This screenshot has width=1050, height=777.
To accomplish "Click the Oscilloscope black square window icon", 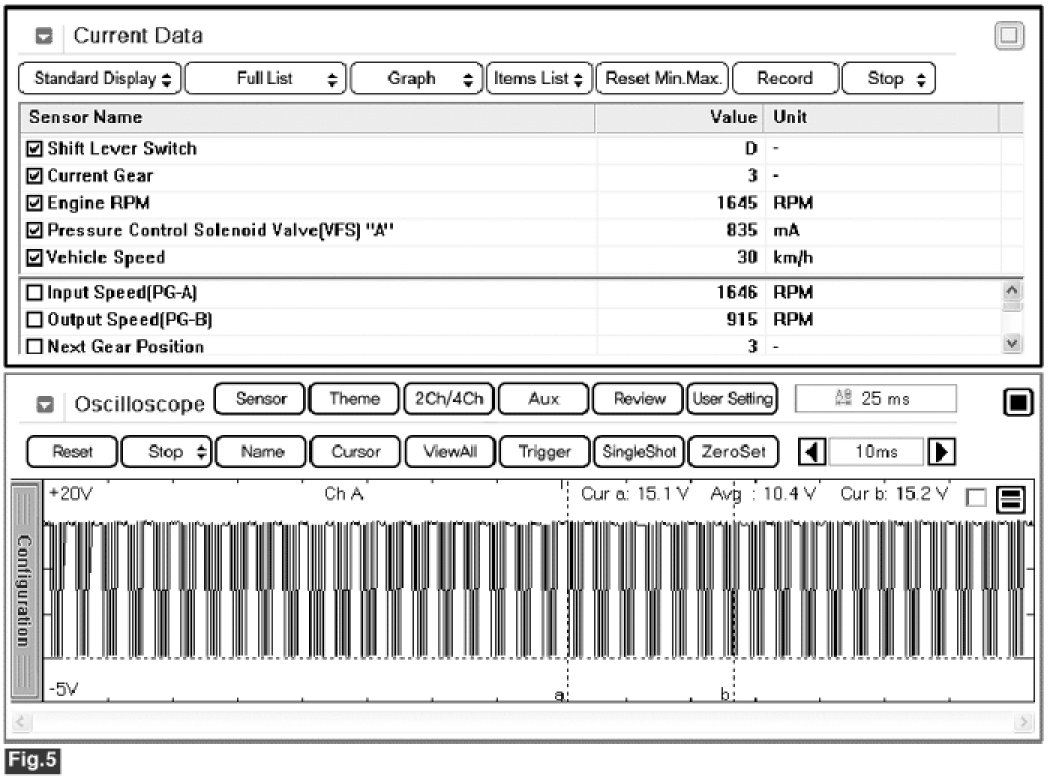I will click(x=1017, y=403).
